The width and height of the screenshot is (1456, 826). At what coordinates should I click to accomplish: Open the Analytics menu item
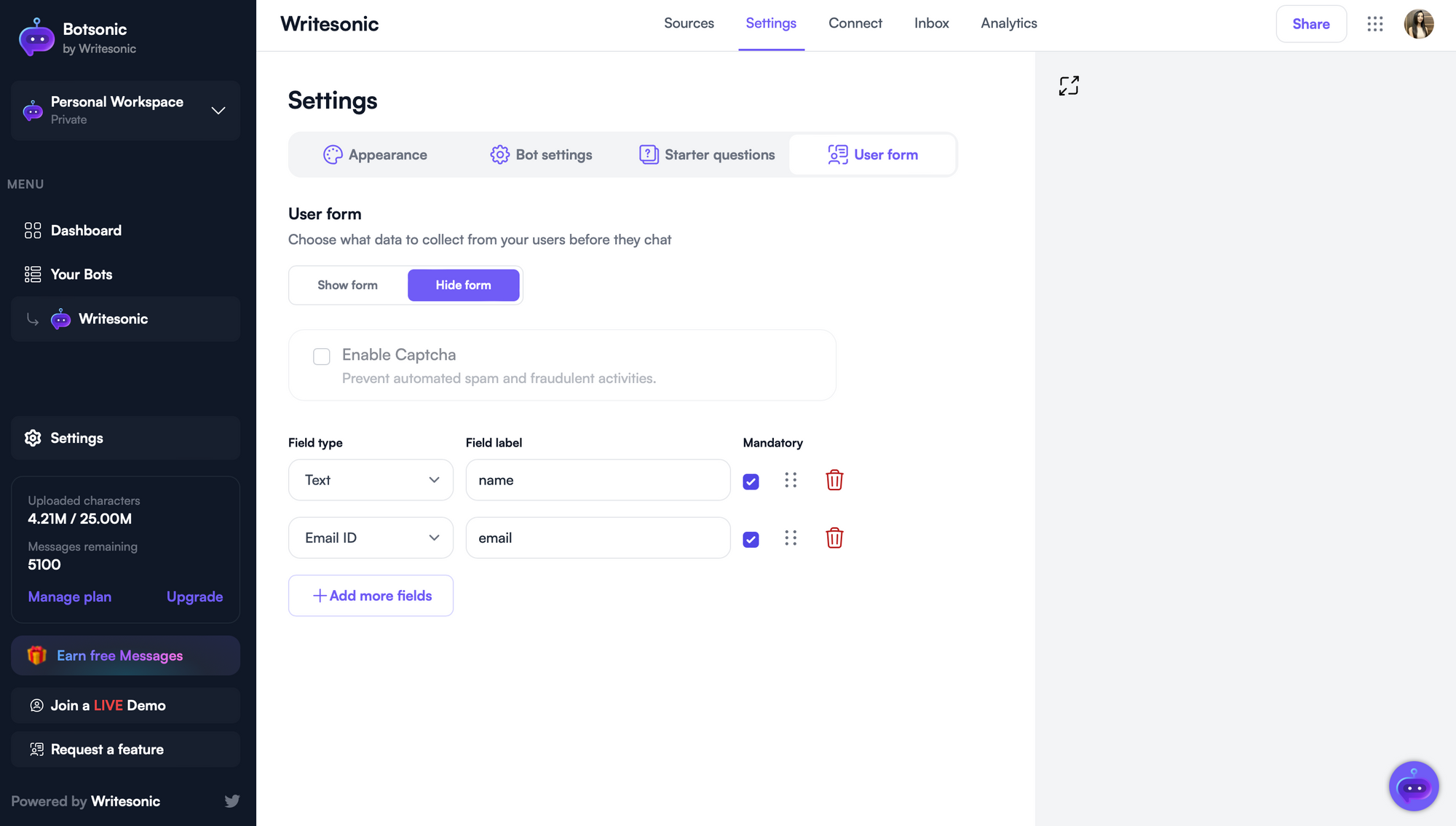click(x=1008, y=23)
